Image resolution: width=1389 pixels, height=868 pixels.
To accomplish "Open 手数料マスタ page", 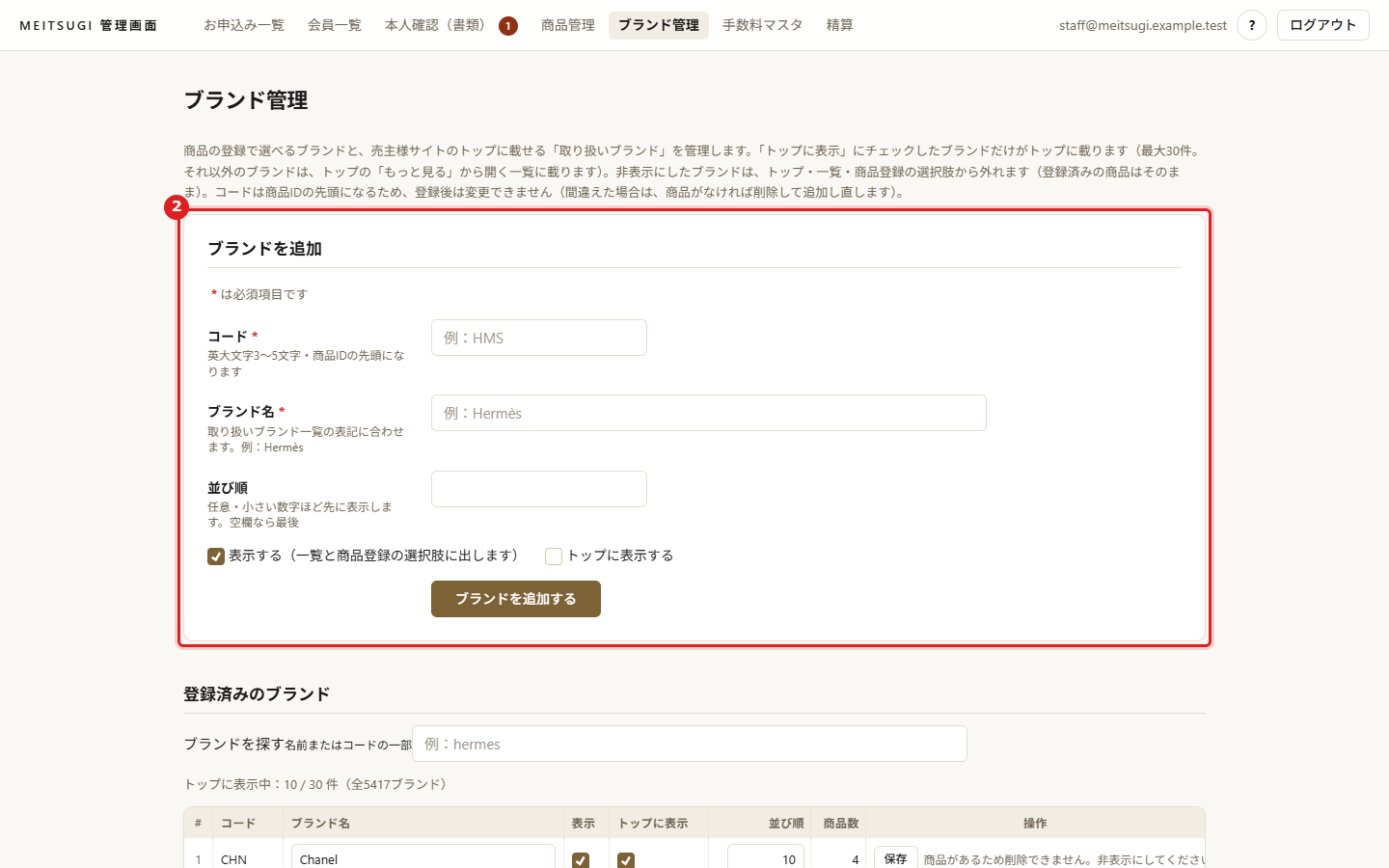I will coord(763,25).
